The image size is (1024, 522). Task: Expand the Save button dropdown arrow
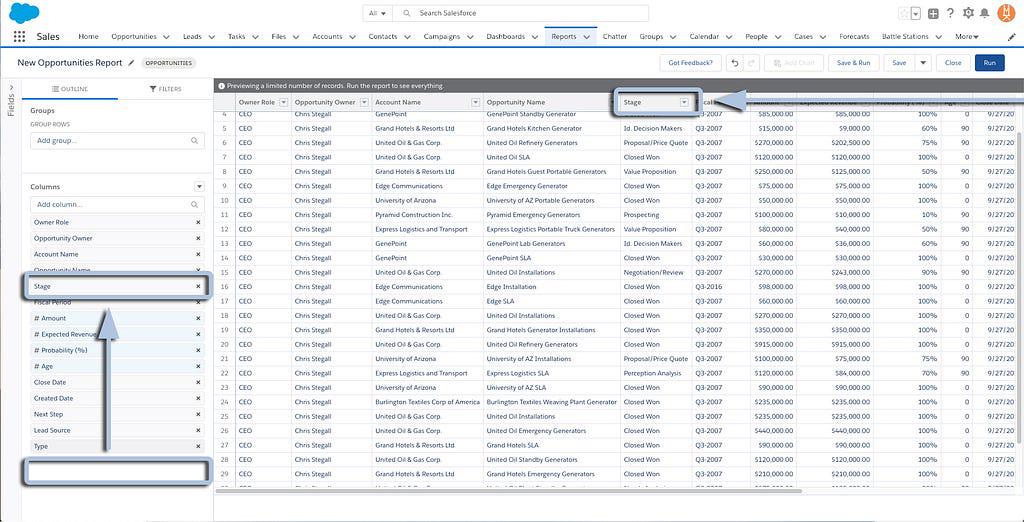923,63
